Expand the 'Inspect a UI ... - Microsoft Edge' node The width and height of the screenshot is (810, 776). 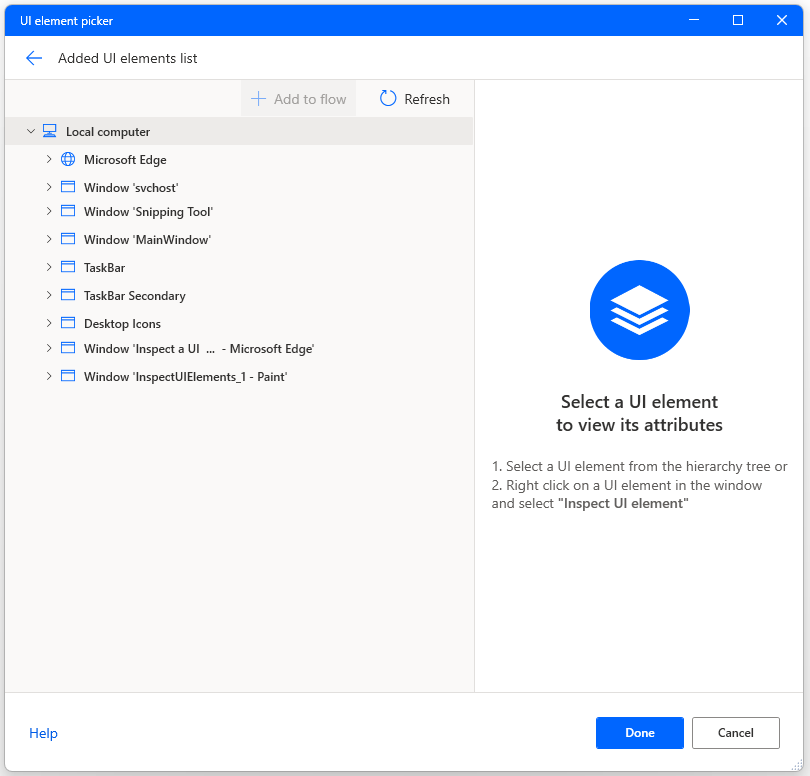pyautogui.click(x=49, y=348)
